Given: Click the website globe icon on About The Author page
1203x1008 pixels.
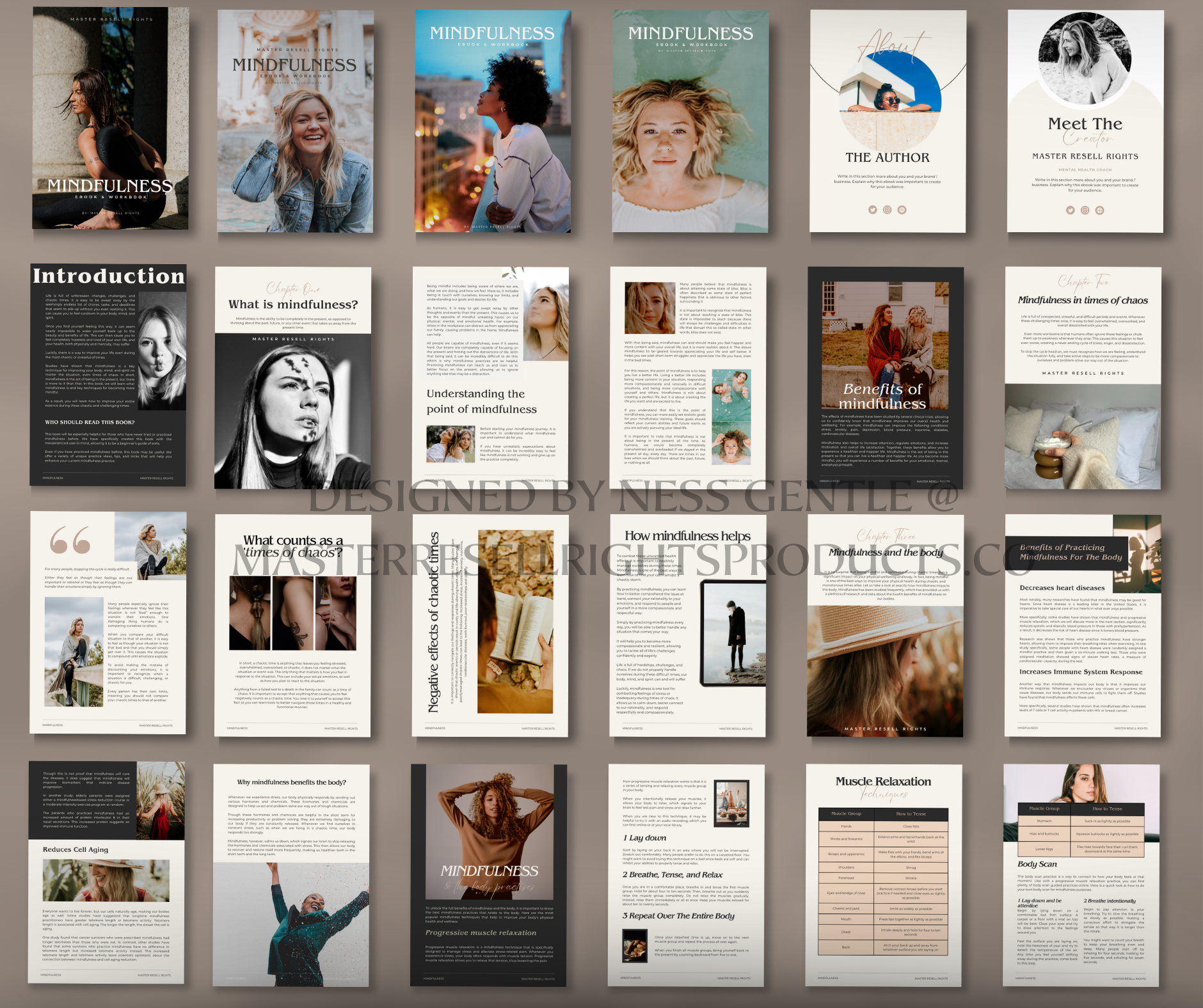Looking at the screenshot, I should tap(902, 210).
